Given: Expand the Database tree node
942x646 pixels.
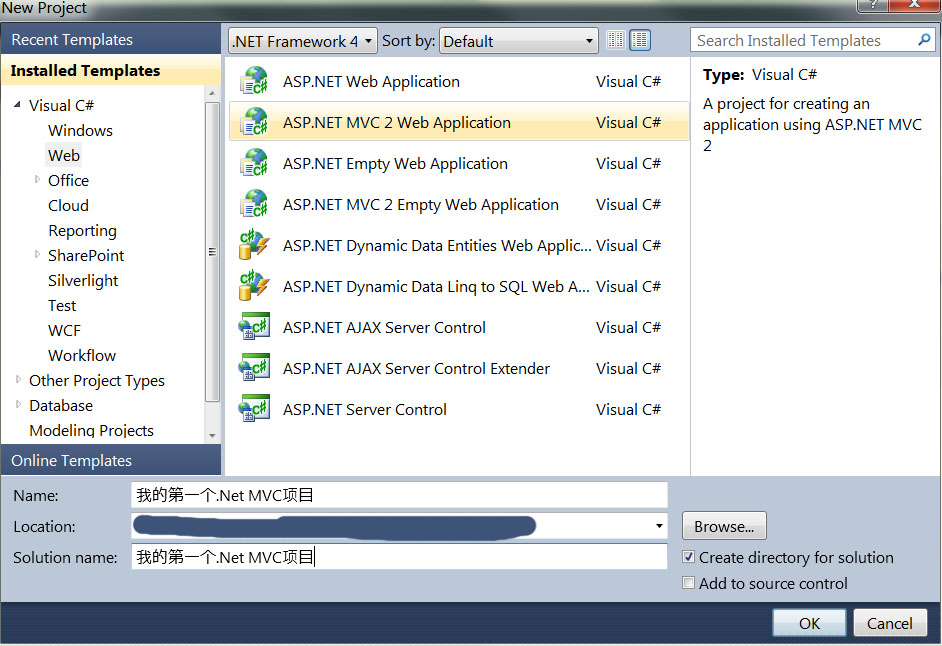Looking at the screenshot, I should 18,404.
